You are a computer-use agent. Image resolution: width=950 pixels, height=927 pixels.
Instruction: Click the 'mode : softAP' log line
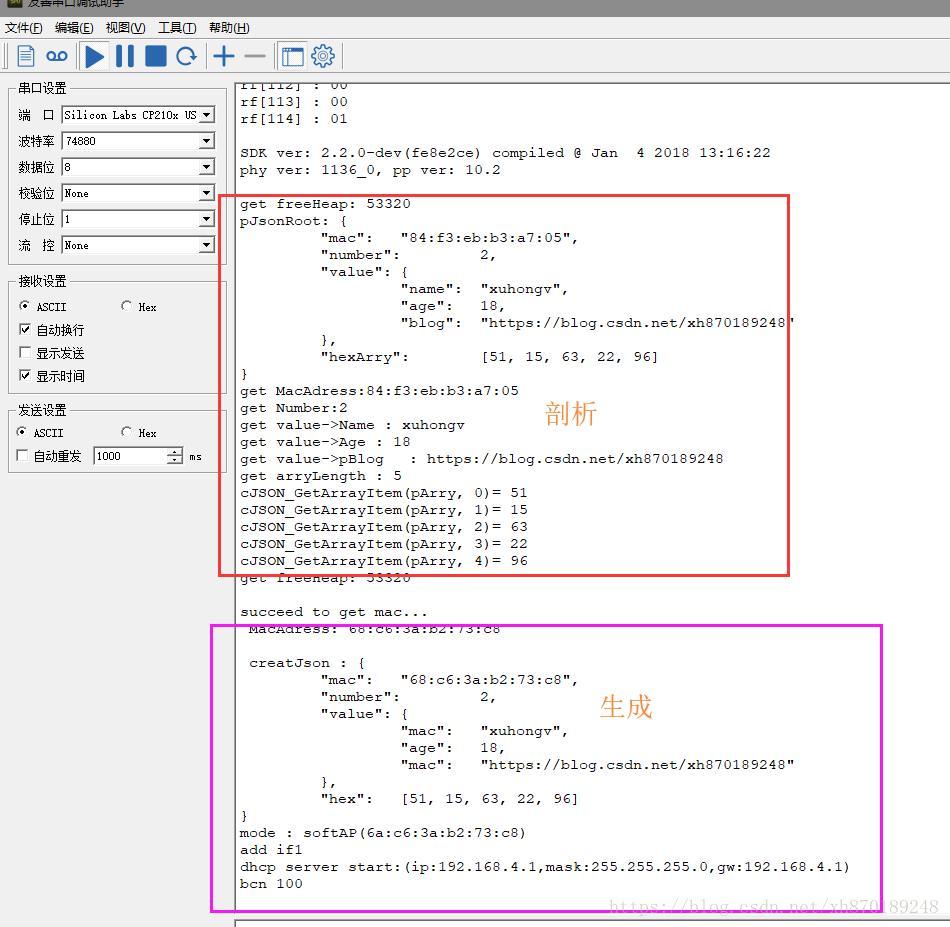point(383,833)
